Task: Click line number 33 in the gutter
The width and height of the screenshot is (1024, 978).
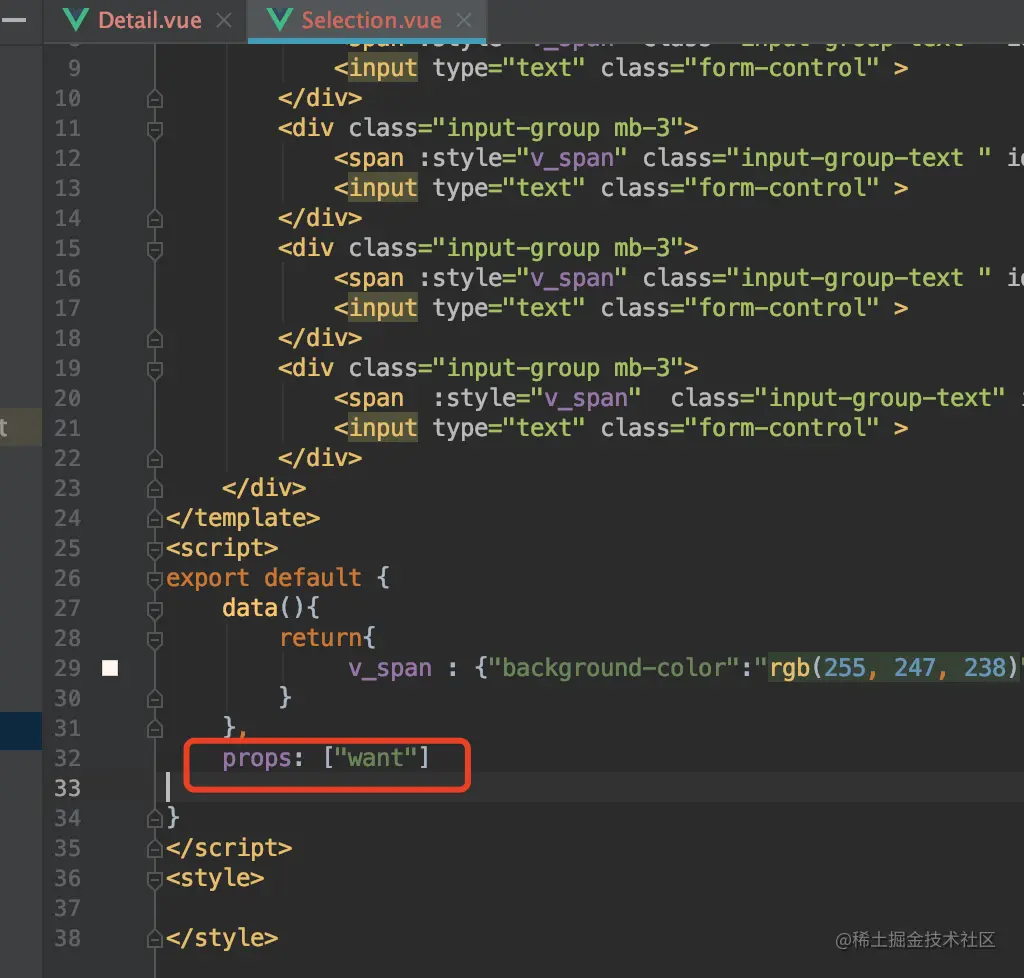Action: coord(67,788)
